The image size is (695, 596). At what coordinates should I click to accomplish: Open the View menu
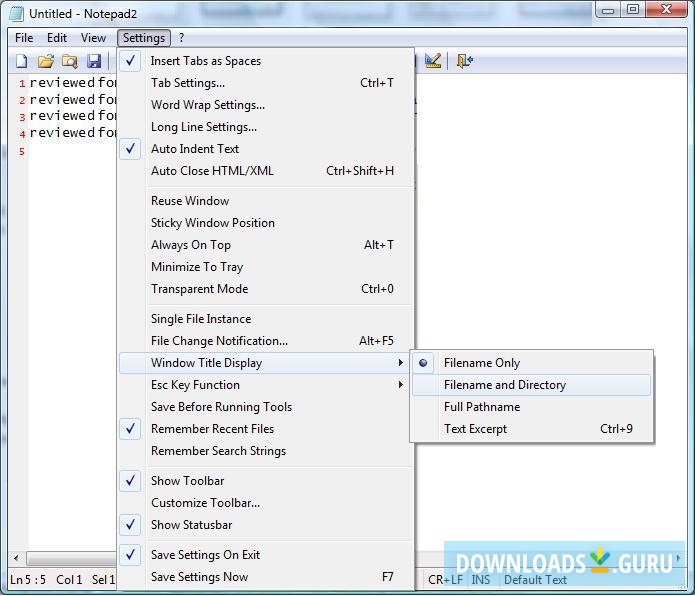[93, 38]
